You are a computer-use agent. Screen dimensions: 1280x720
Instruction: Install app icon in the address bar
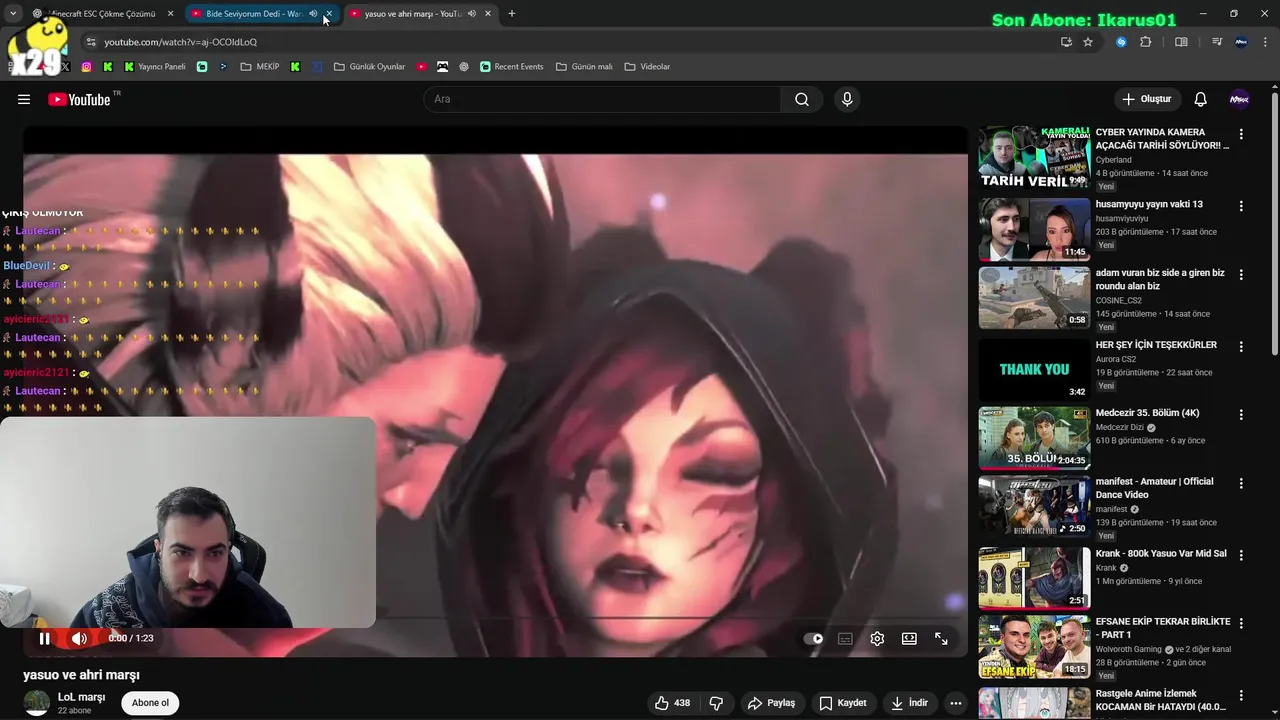[1066, 42]
